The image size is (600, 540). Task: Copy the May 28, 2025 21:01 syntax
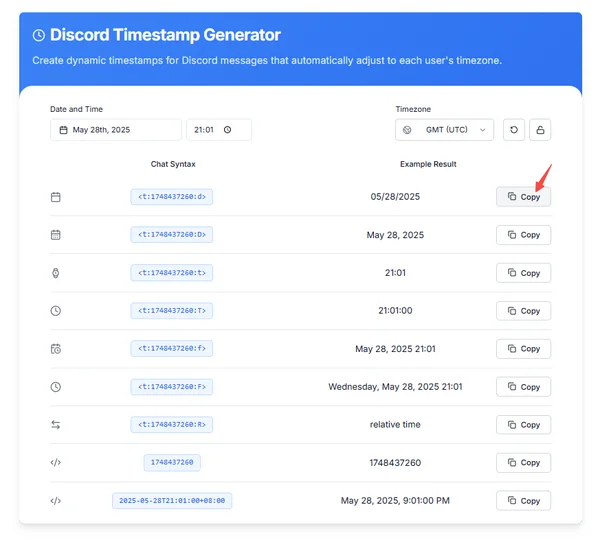click(523, 349)
